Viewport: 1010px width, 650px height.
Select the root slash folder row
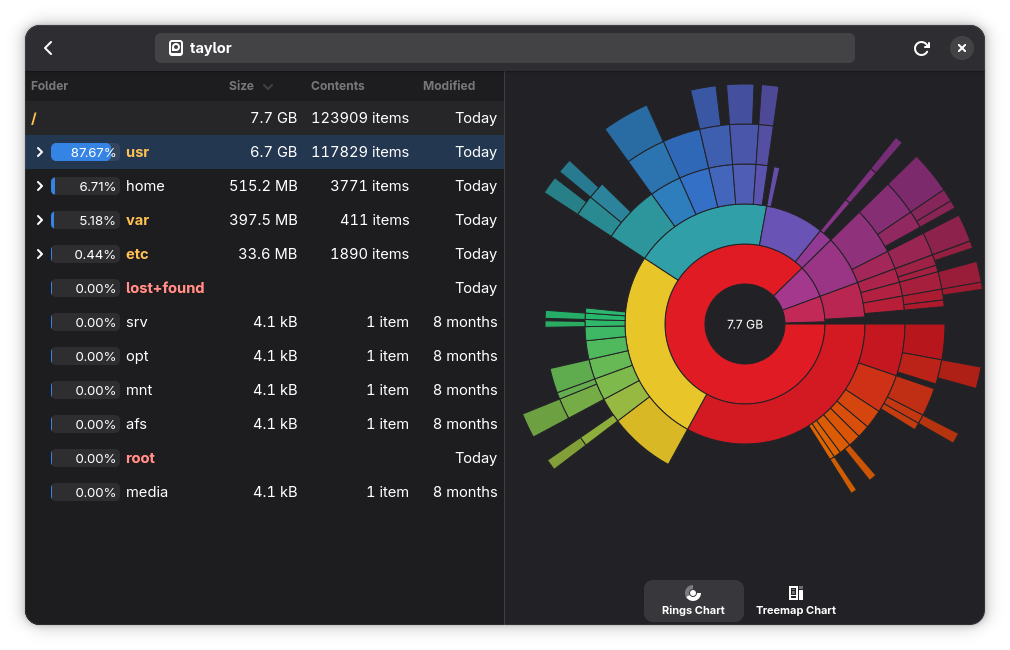coord(265,118)
